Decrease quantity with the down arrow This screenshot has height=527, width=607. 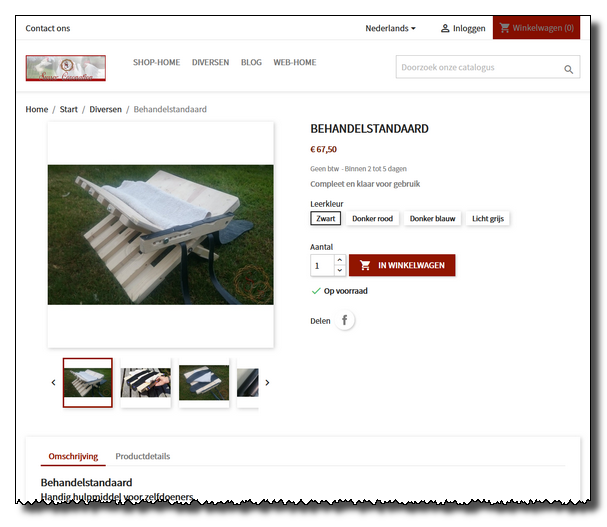340,270
